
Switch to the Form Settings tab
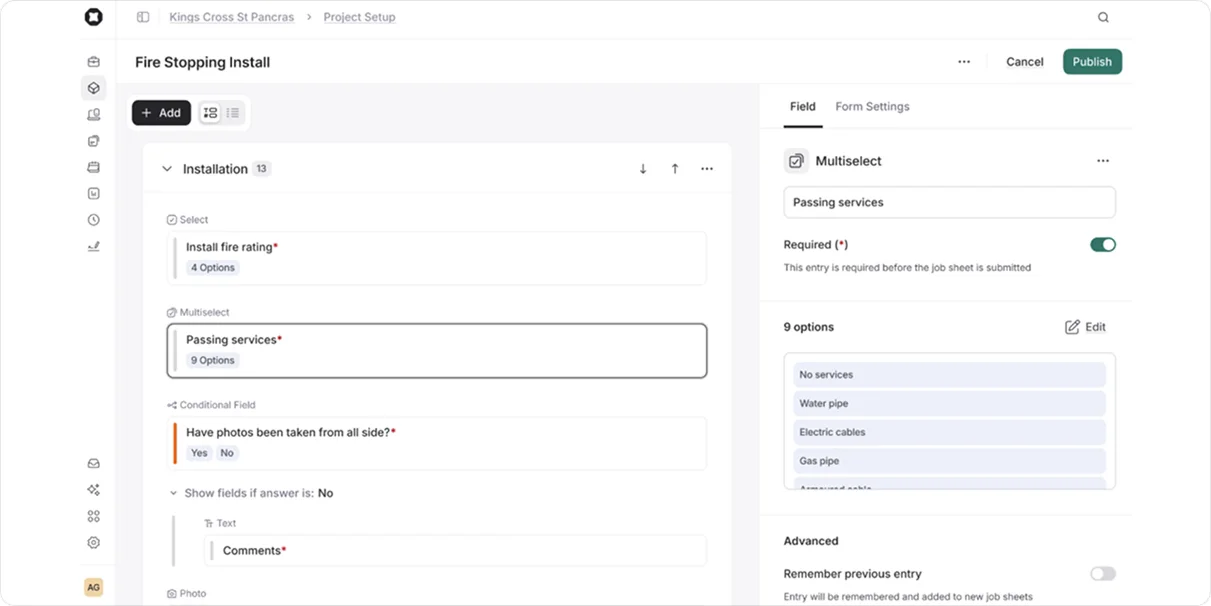(x=872, y=107)
